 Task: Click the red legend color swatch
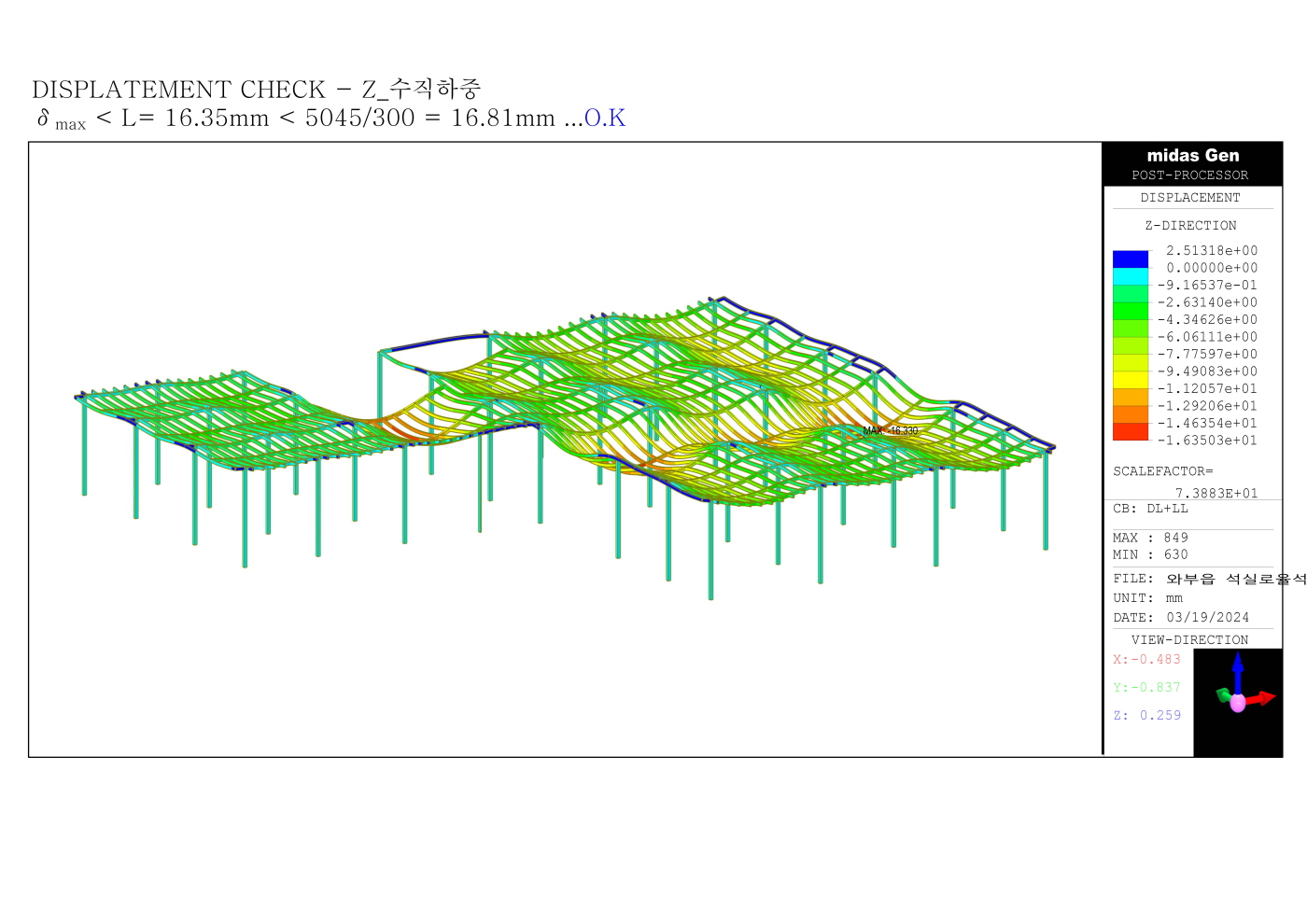(x=1130, y=431)
